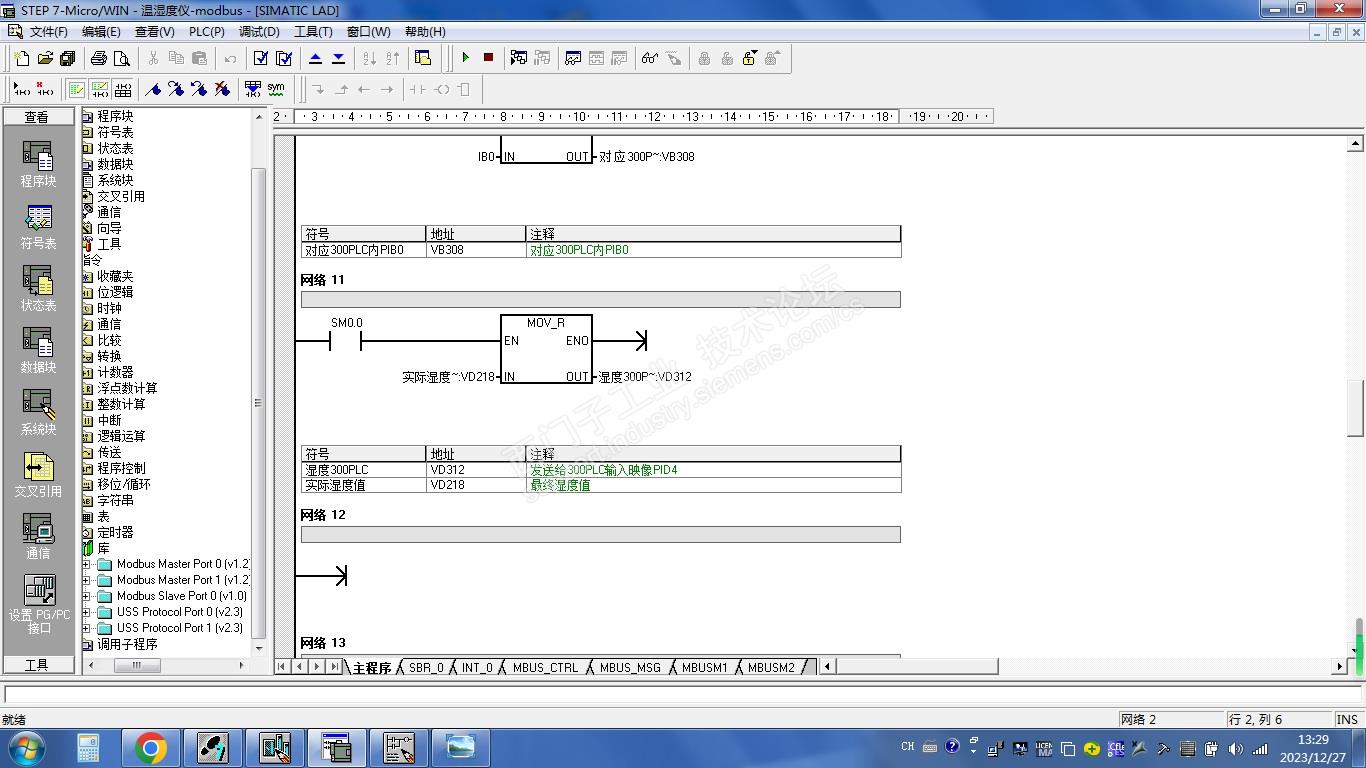Create a new project with the New icon

(x=22, y=58)
